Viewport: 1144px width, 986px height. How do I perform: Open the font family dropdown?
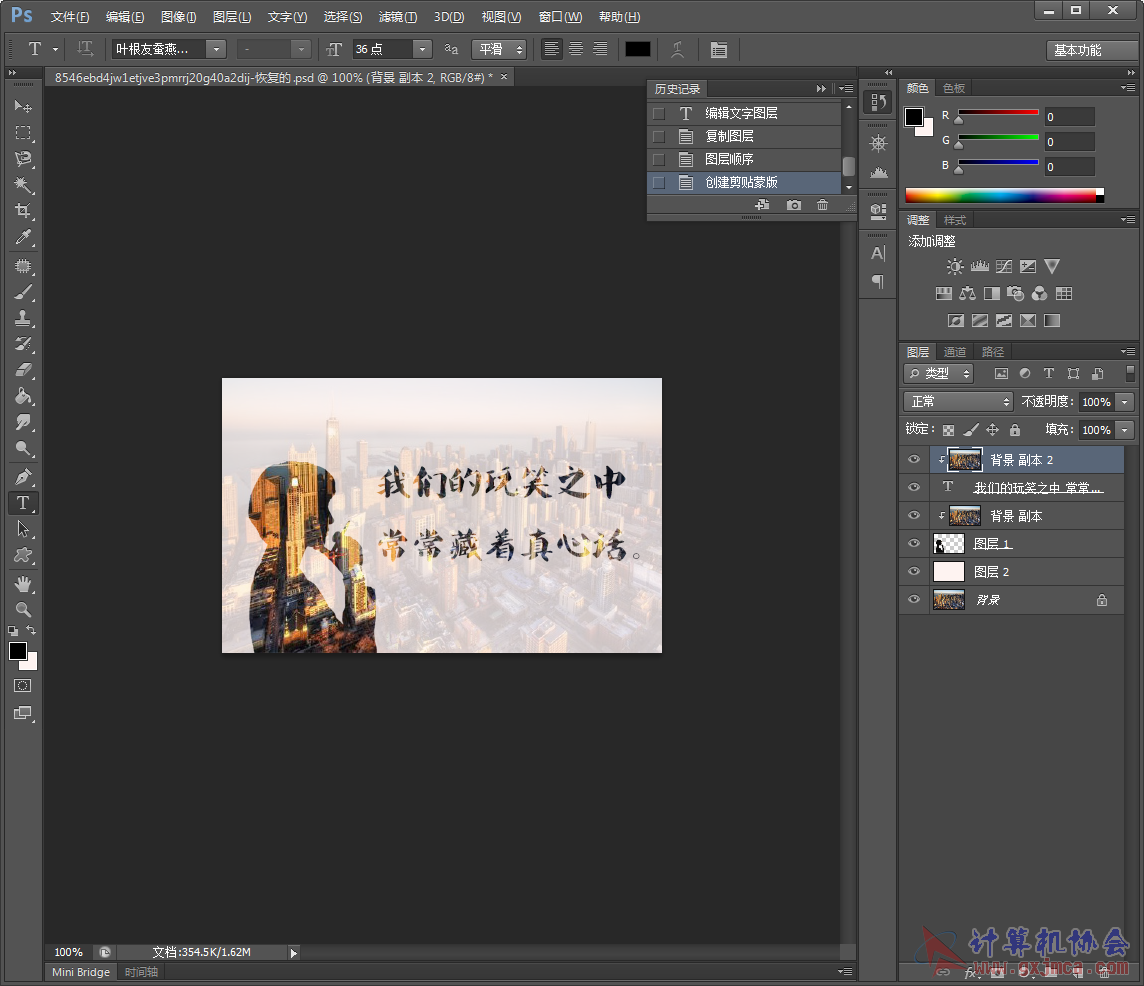(216, 49)
